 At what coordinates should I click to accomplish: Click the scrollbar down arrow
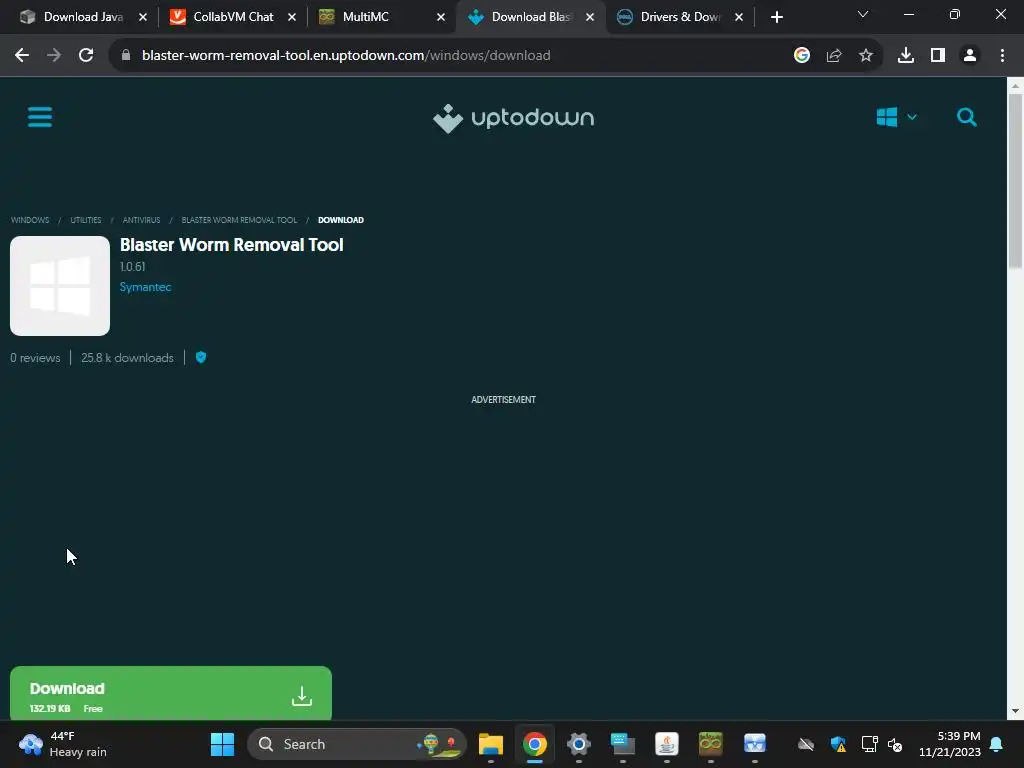coord(1015,711)
